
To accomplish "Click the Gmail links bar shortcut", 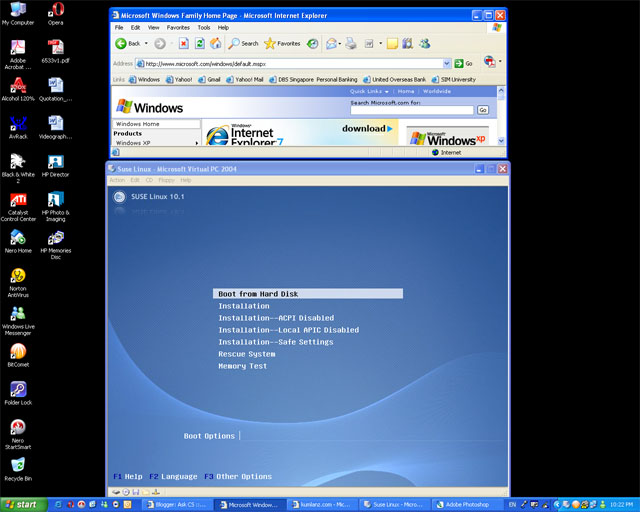I will tap(209, 79).
